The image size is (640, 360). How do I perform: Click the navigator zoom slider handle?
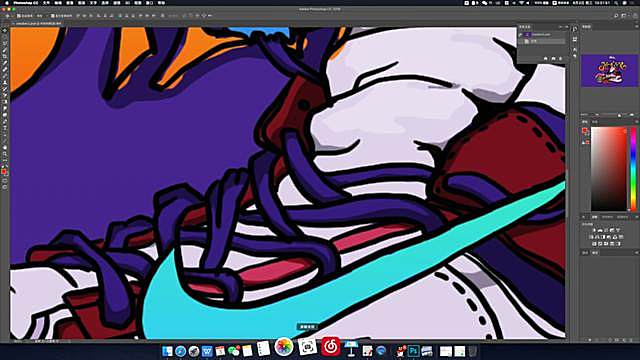click(620, 116)
